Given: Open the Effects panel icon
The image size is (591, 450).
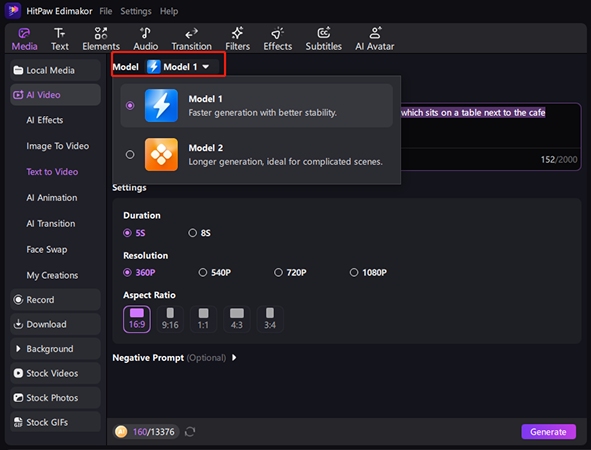Looking at the screenshot, I should point(277,33).
